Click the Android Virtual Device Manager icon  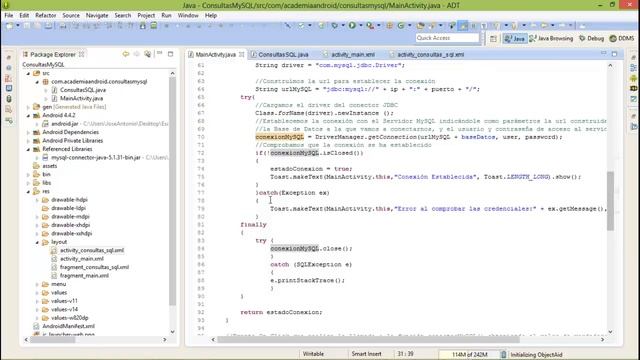[153, 26]
